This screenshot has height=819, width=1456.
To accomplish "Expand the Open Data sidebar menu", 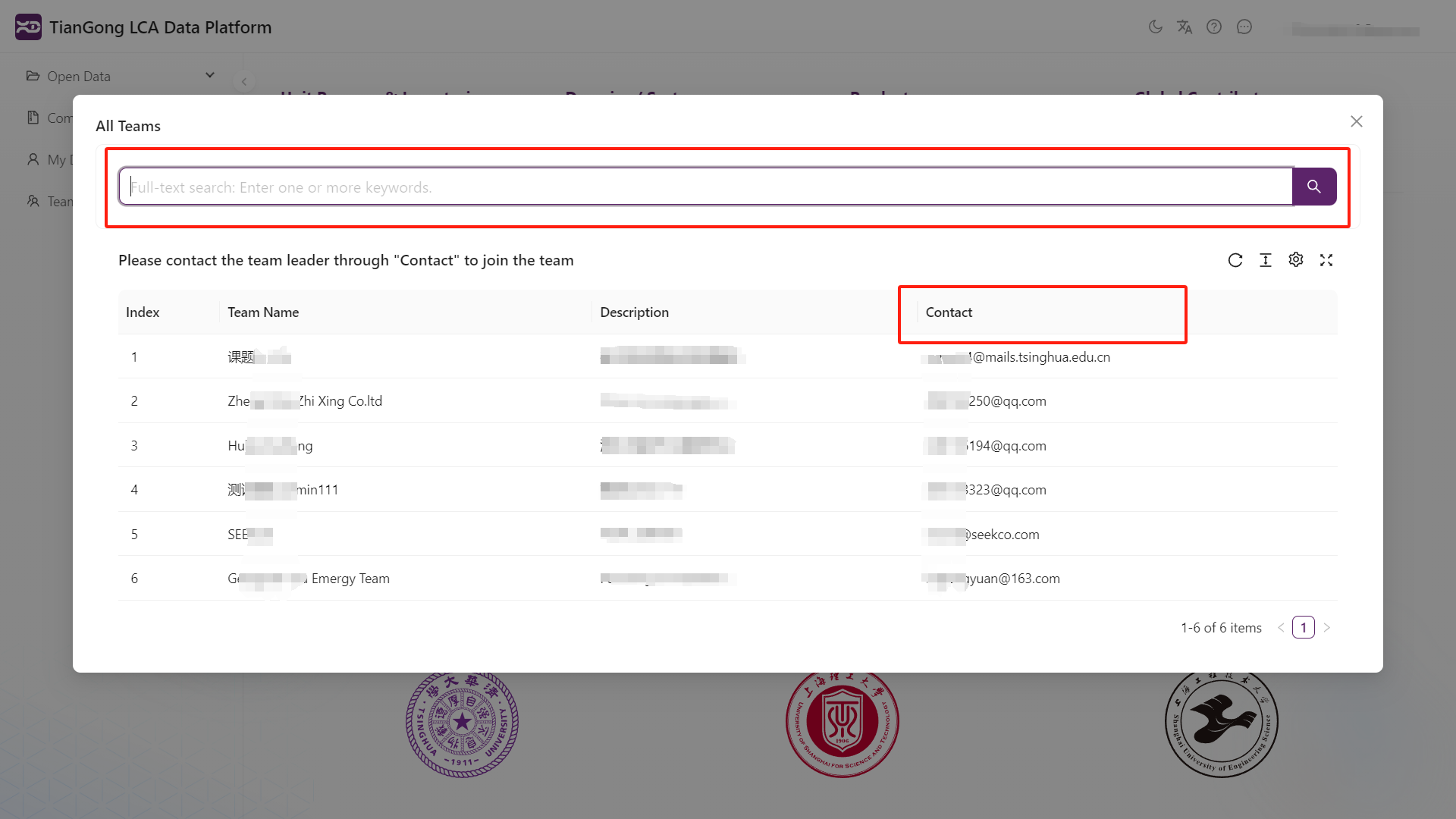I will tap(121, 76).
